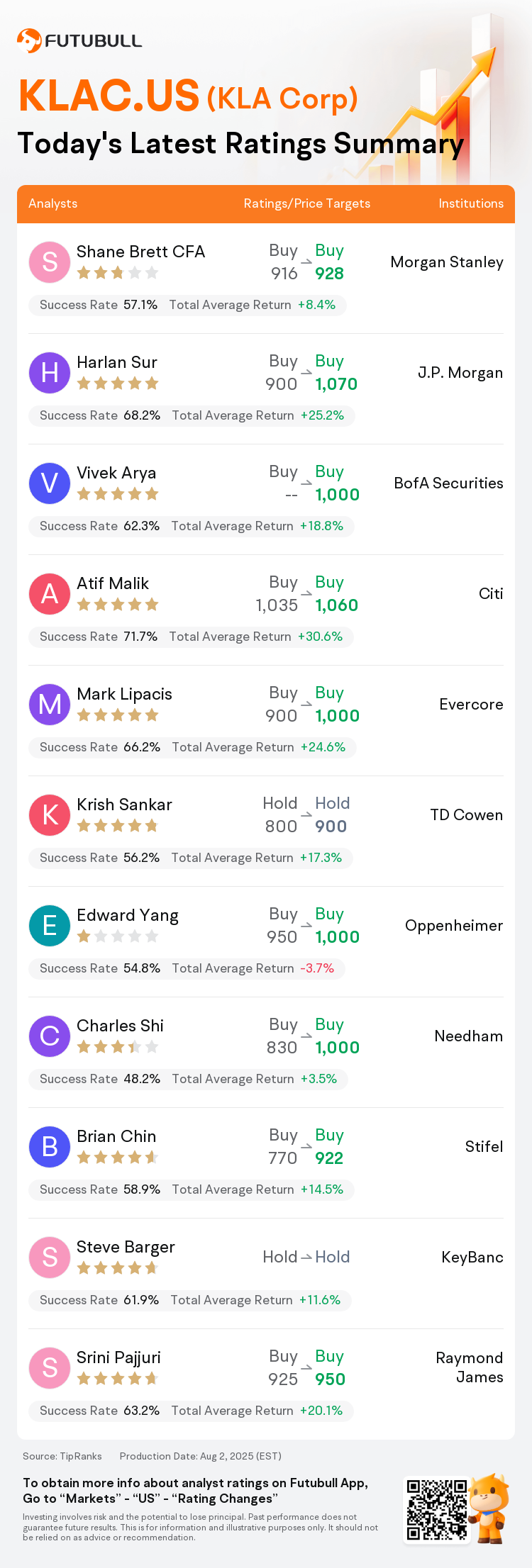Tap Vivek Arya's blue V avatar
Viewport: 532px width, 1568px height.
50,483
